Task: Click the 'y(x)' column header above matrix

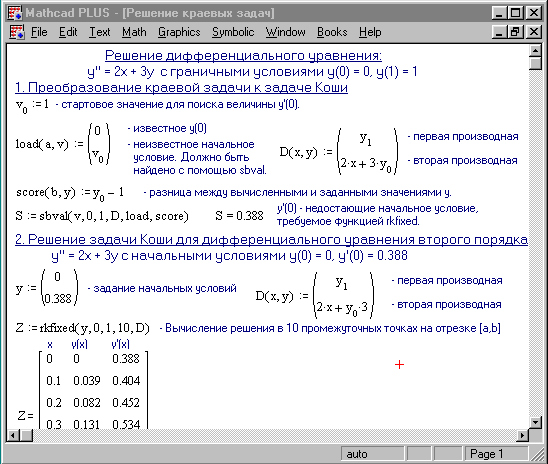Action: [79, 345]
